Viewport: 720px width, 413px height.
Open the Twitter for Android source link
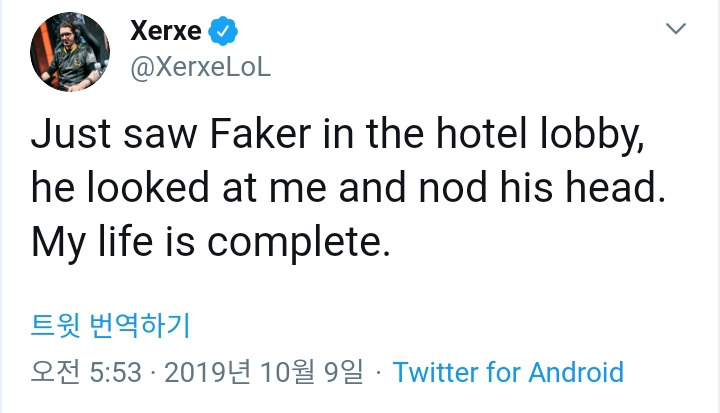coord(508,373)
